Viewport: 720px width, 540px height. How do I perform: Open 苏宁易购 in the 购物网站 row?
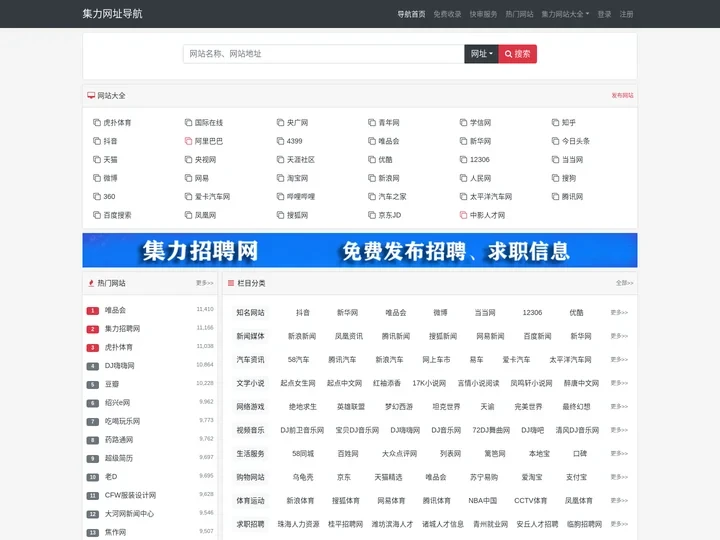(484, 477)
